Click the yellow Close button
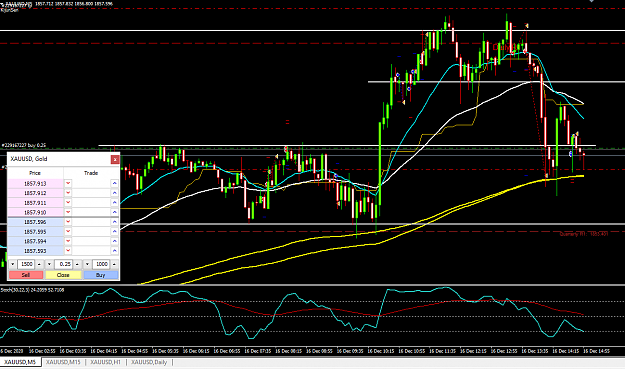This screenshot has height=369, width=625. point(63,275)
